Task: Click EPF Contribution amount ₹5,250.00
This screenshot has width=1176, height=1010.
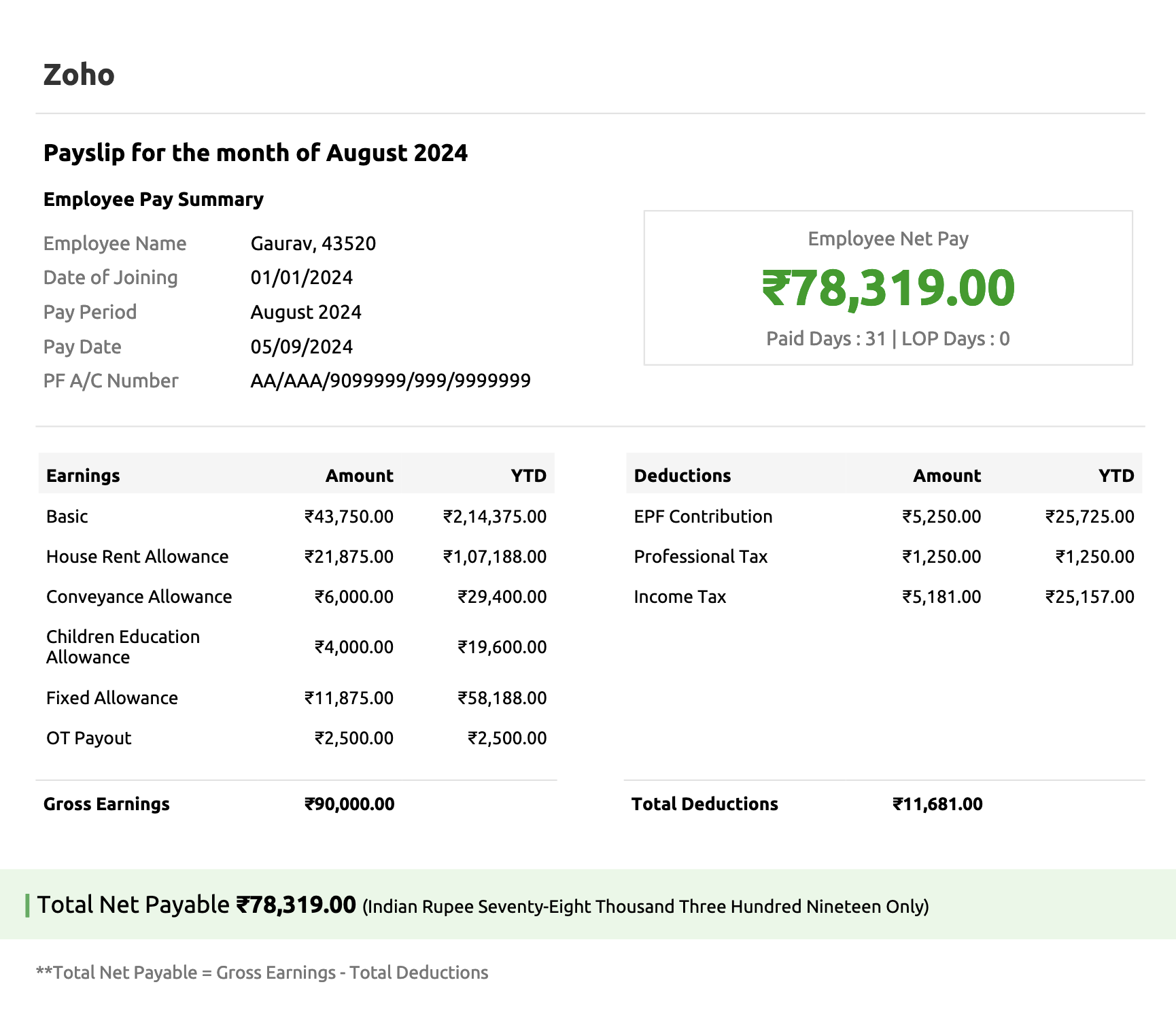Action: tap(941, 517)
